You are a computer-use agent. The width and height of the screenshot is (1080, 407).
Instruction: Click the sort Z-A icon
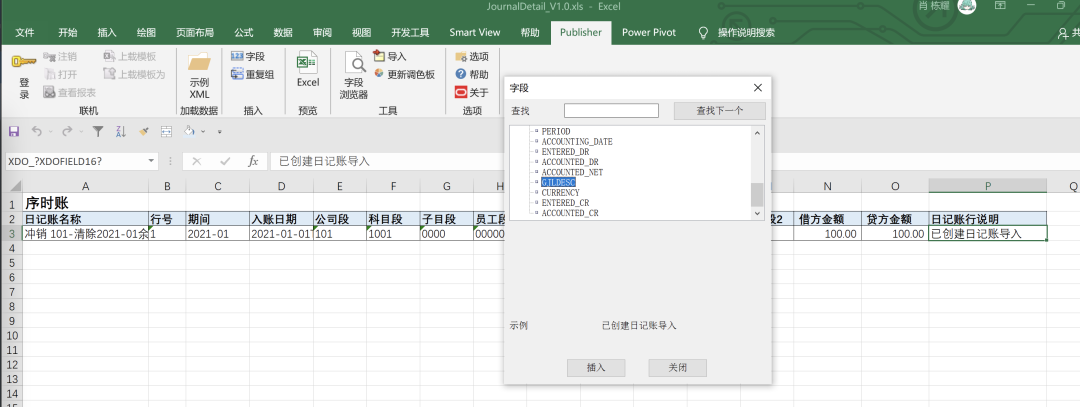click(121, 131)
